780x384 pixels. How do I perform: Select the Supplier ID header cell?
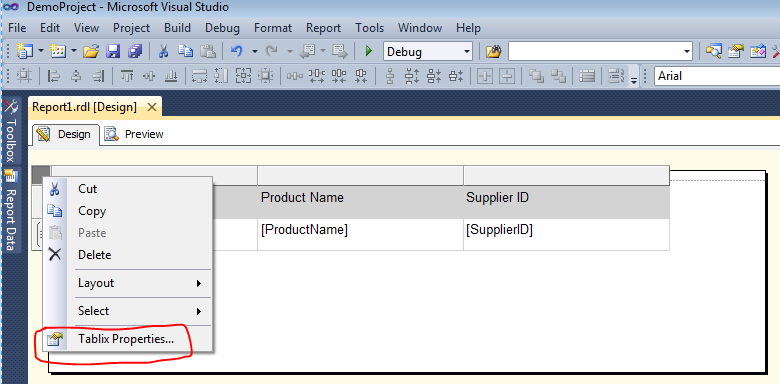pyautogui.click(x=566, y=202)
